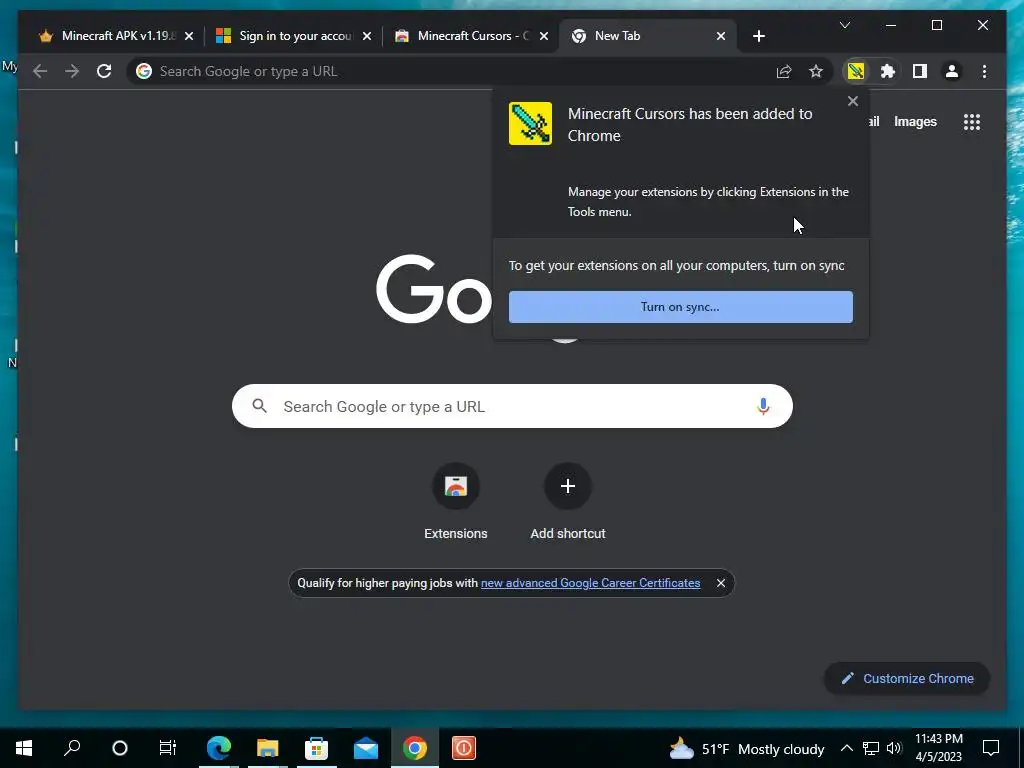Click the Google favicon in the address bar
Viewport: 1024px width, 768px height.
point(144,71)
